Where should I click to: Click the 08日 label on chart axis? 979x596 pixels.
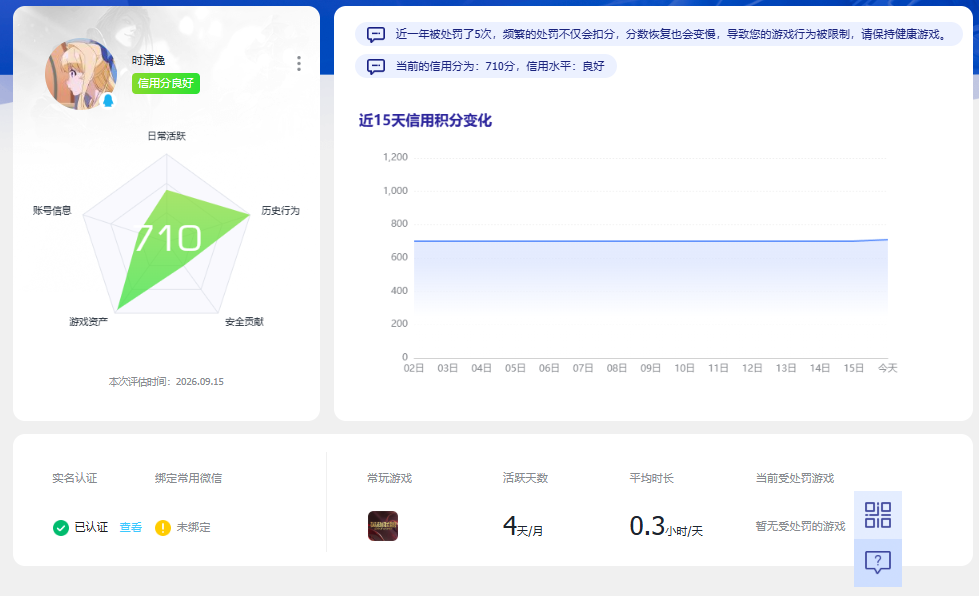[x=616, y=368]
